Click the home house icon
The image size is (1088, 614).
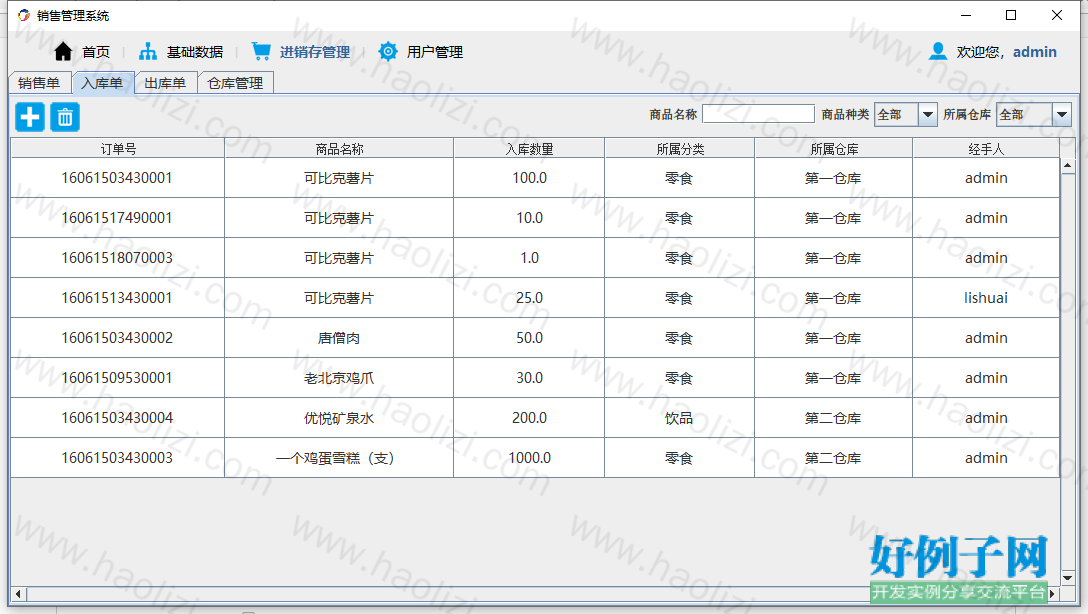63,51
